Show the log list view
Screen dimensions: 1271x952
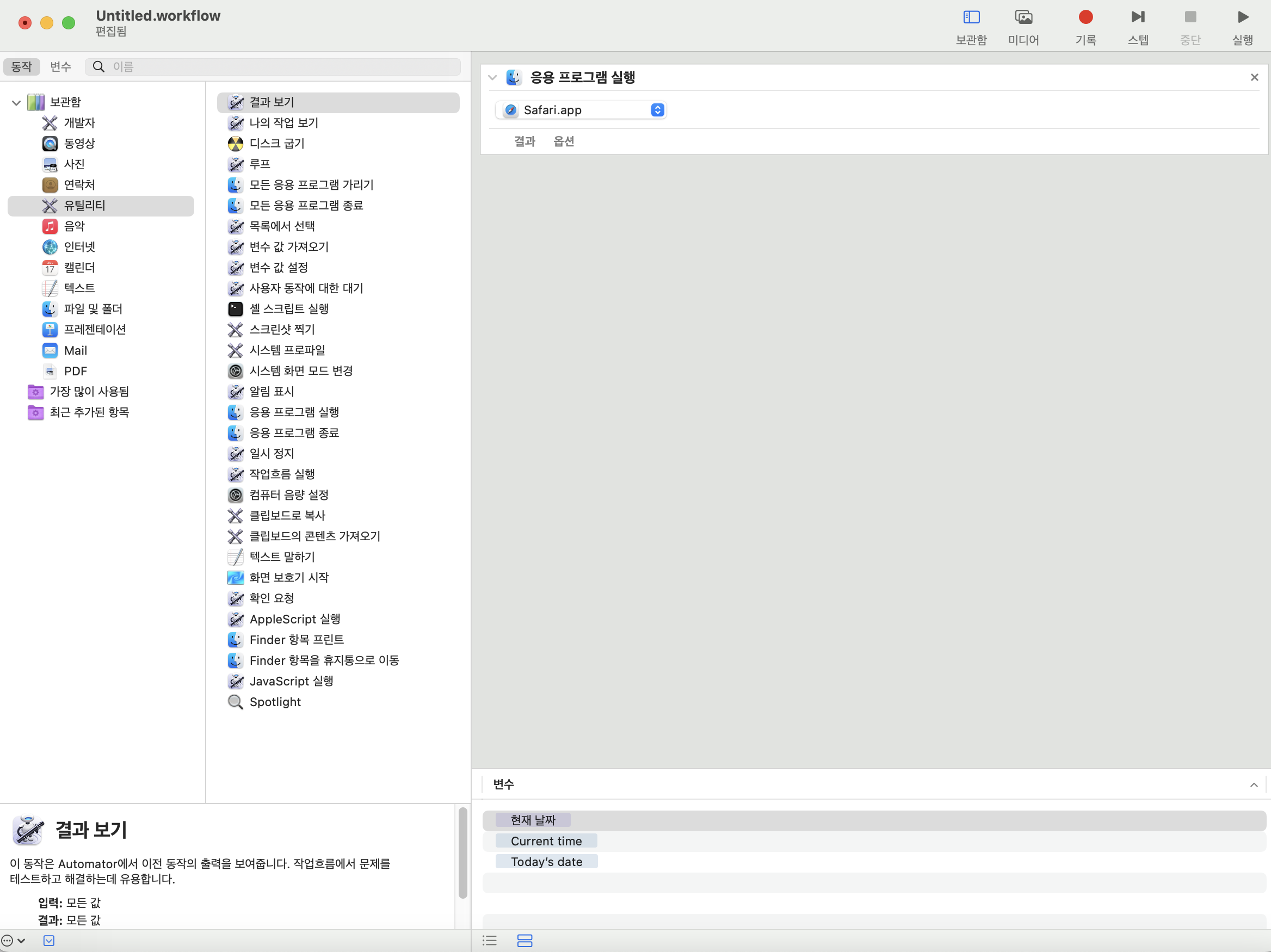click(490, 941)
